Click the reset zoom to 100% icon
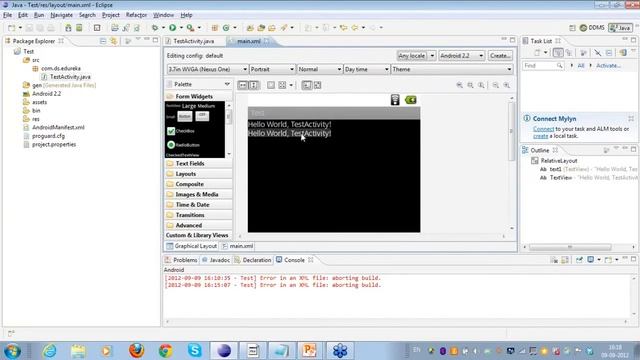 (x=482, y=85)
